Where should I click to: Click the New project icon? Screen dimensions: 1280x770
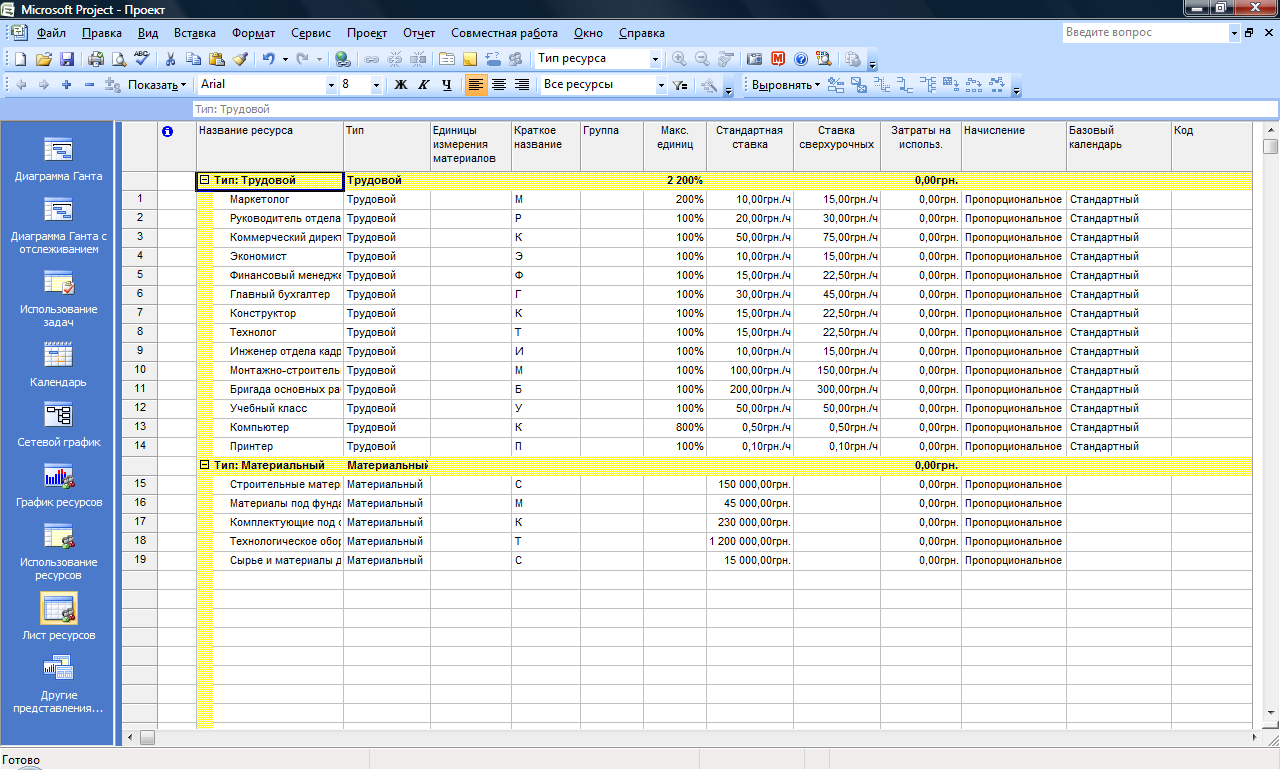tap(20, 59)
